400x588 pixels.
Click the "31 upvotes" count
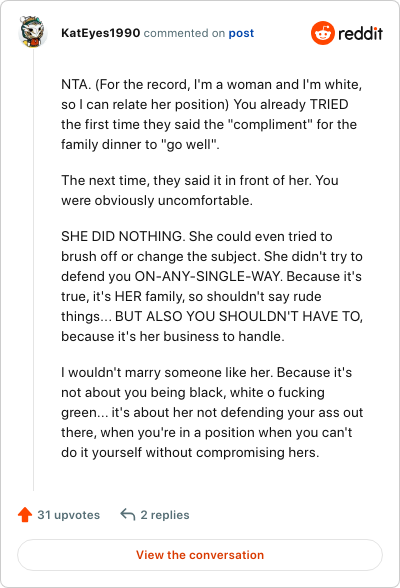tap(69, 515)
